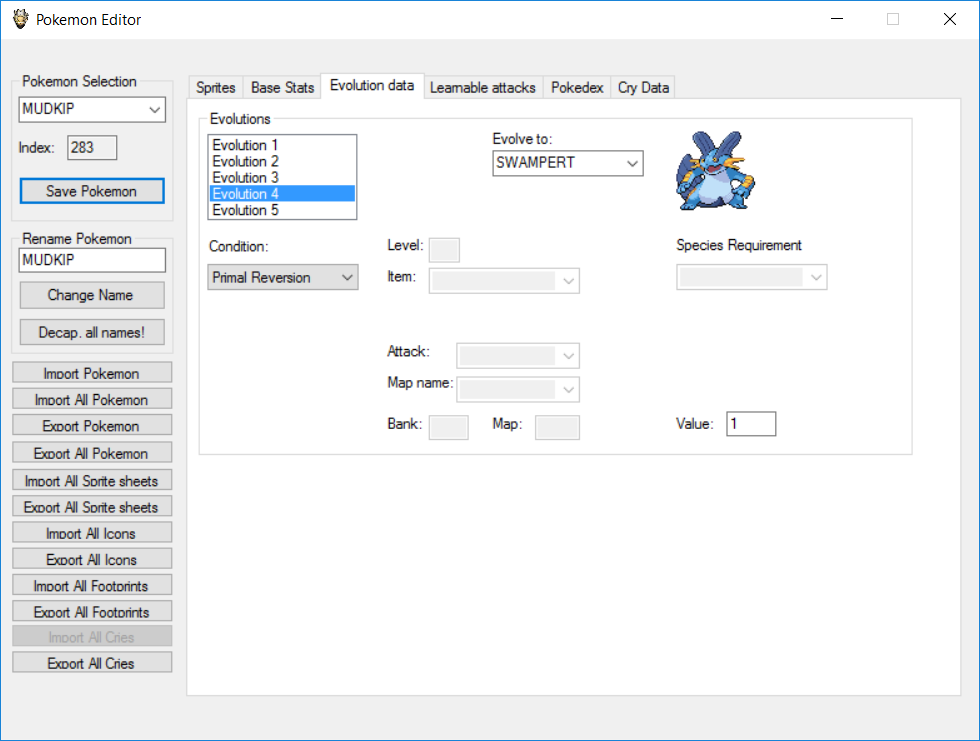Click the Export All Icons button

92,559
